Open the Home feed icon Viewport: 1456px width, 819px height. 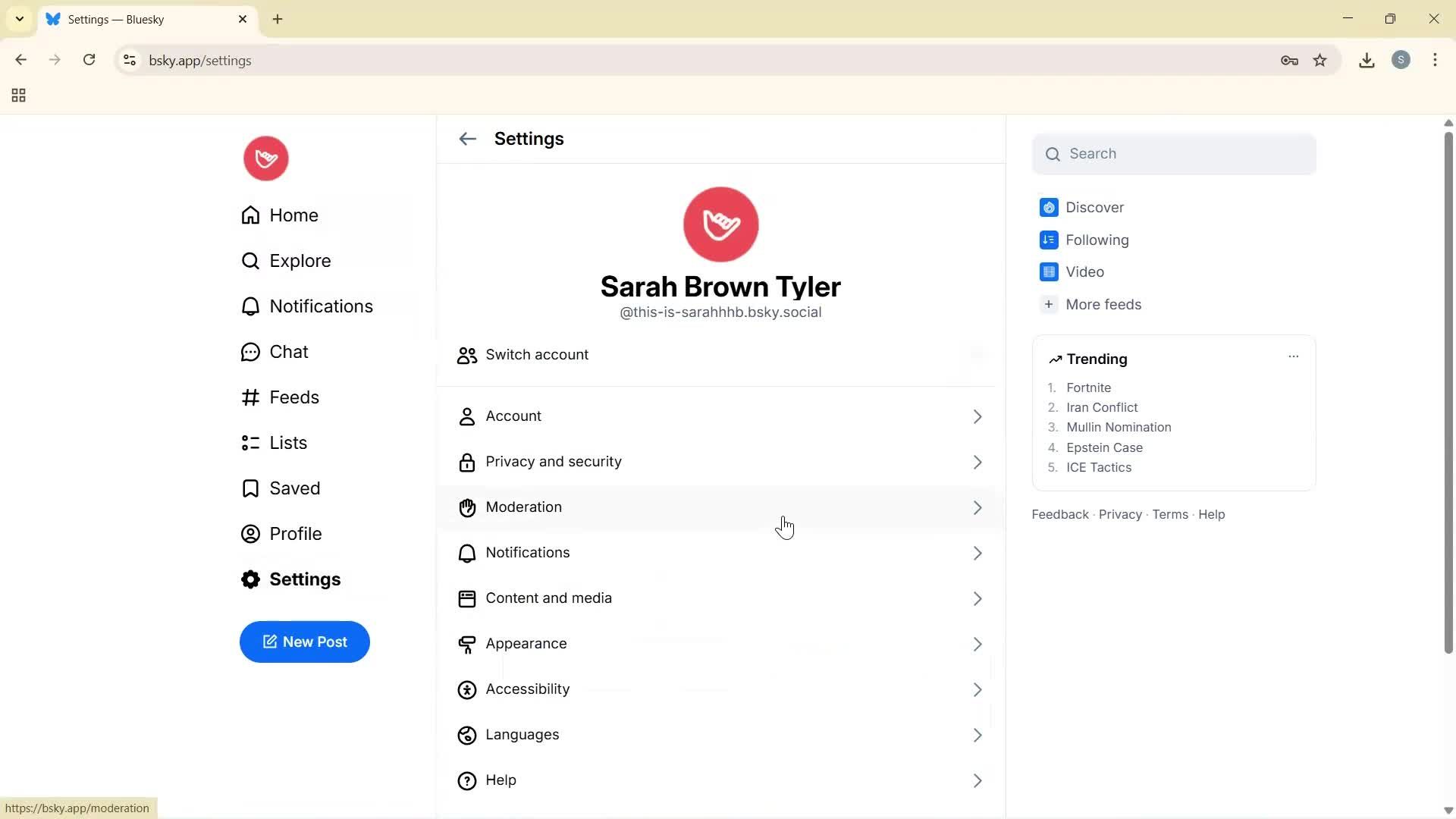tap(251, 215)
